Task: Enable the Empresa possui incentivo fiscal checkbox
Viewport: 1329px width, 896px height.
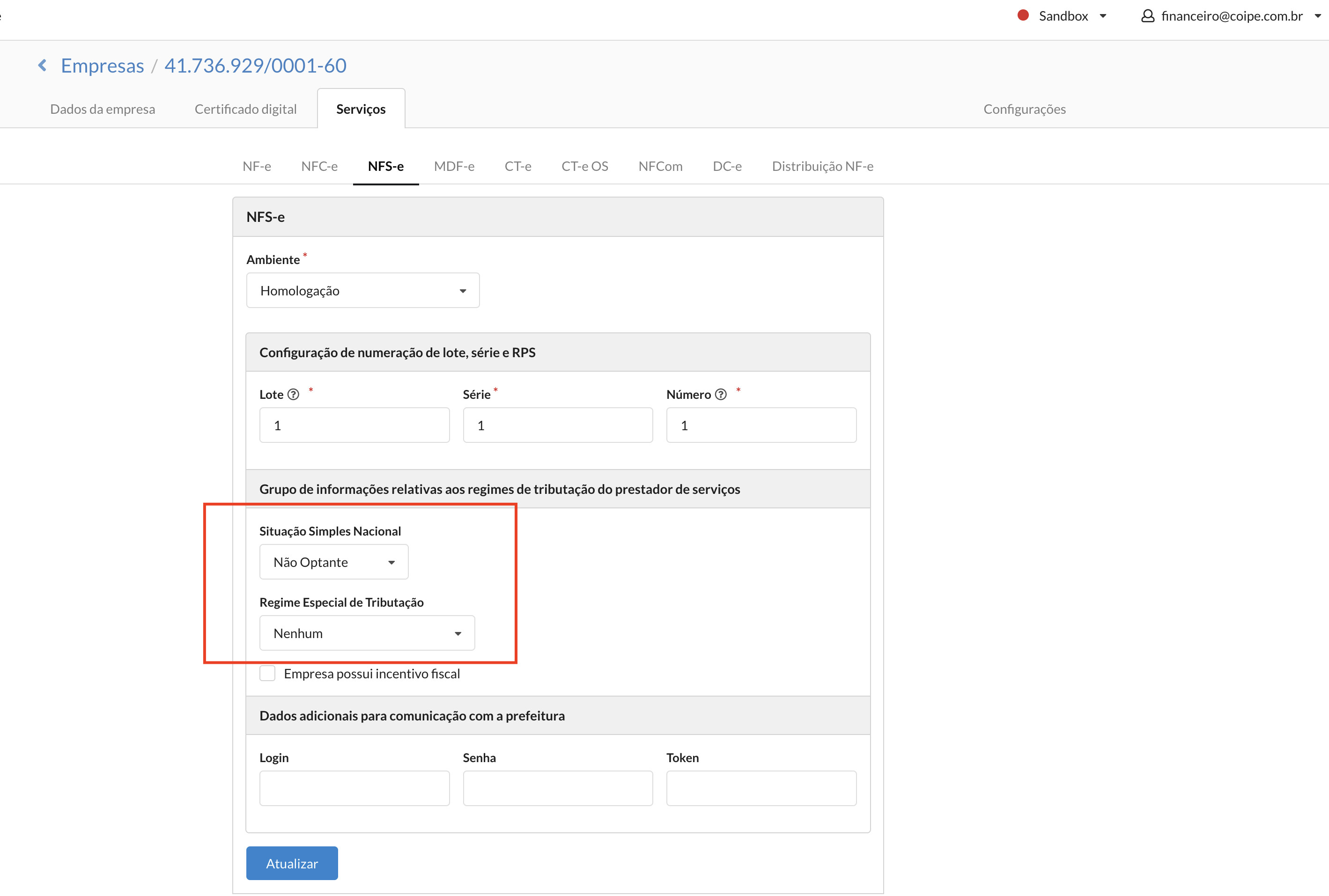Action: tap(267, 674)
